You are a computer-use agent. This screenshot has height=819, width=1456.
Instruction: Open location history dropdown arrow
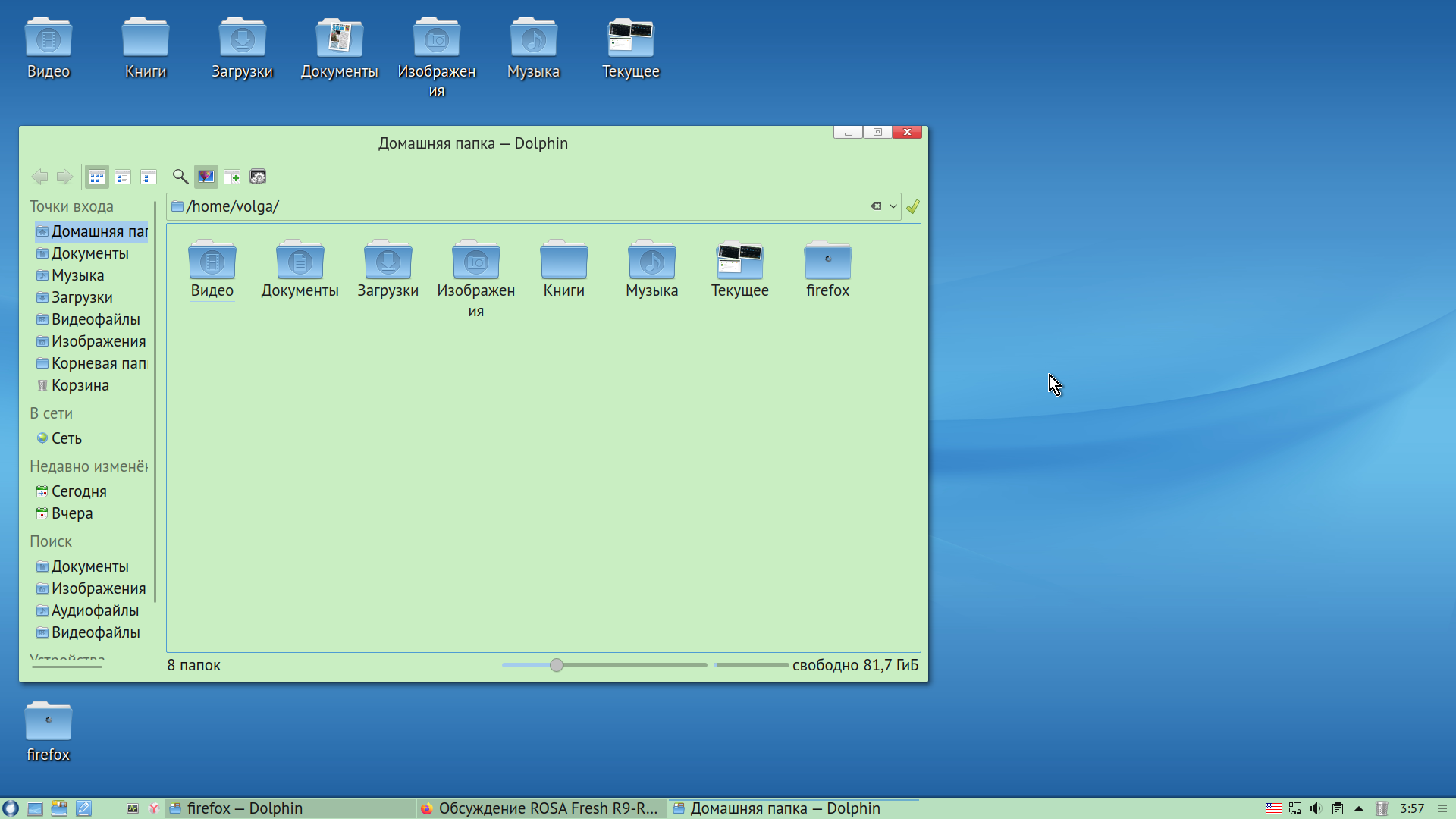(x=893, y=206)
